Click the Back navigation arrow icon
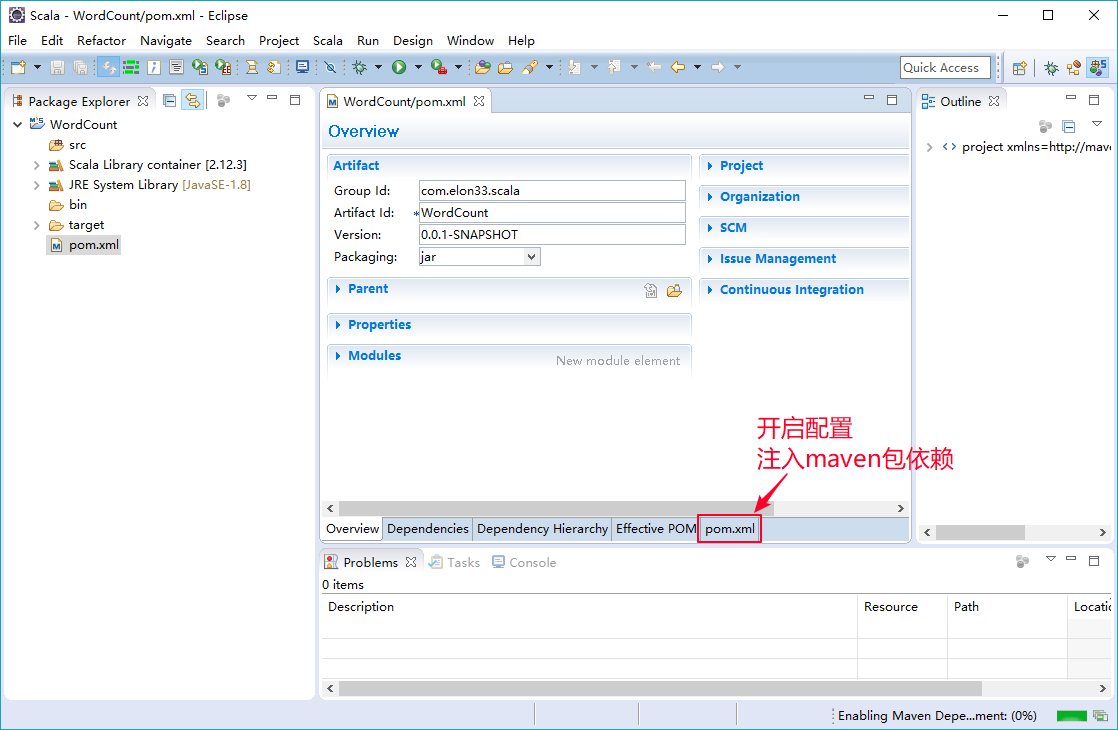The image size is (1118, 730). point(677,67)
